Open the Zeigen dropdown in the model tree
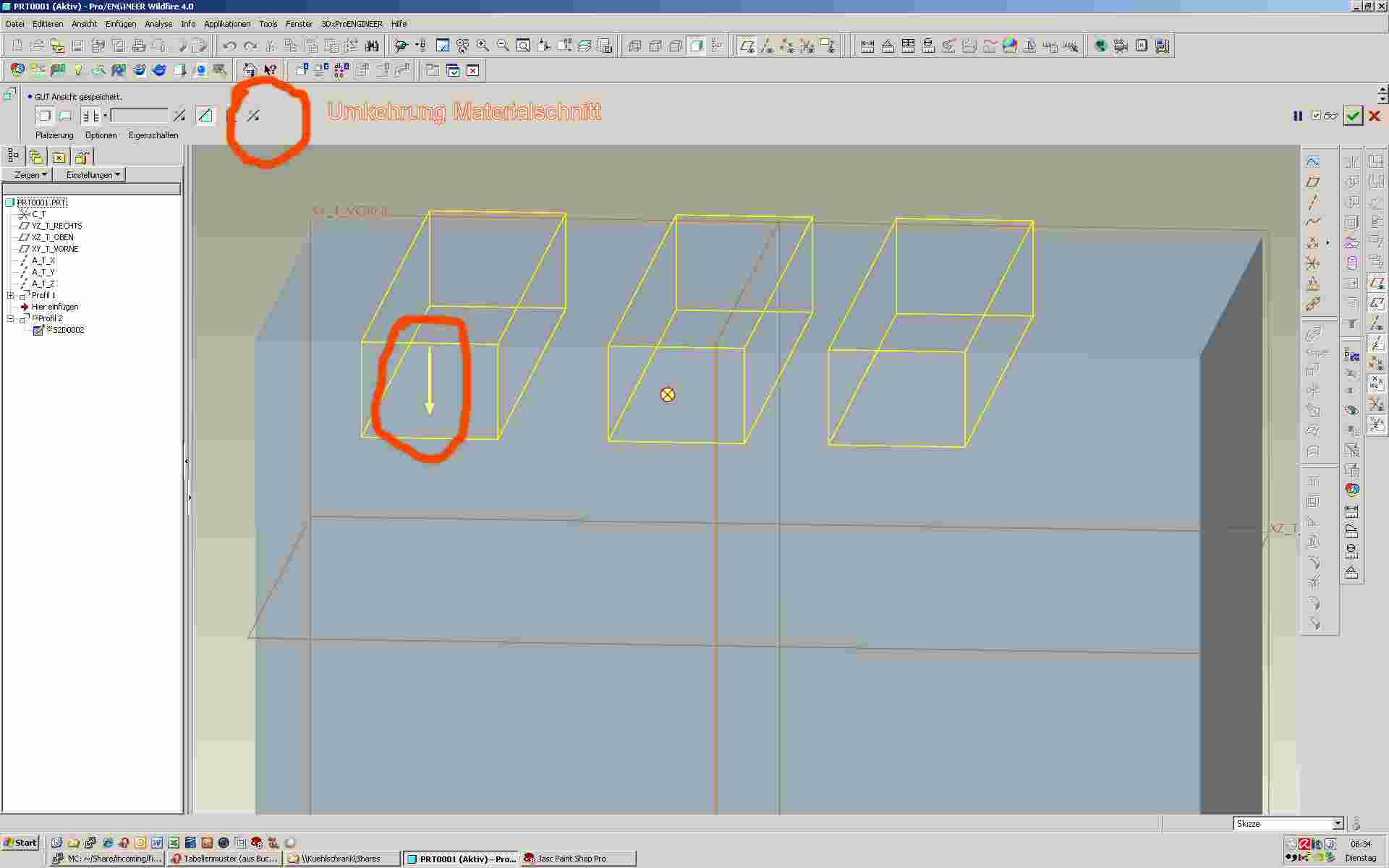 tap(30, 175)
